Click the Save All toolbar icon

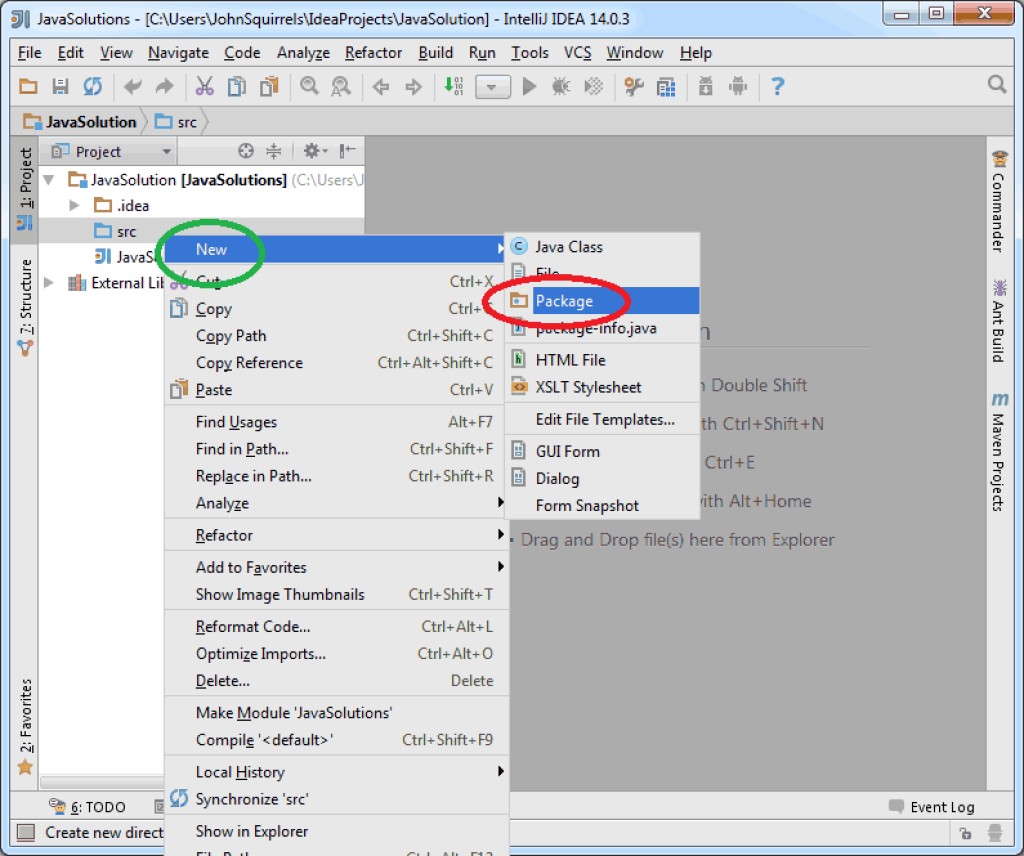coord(60,87)
